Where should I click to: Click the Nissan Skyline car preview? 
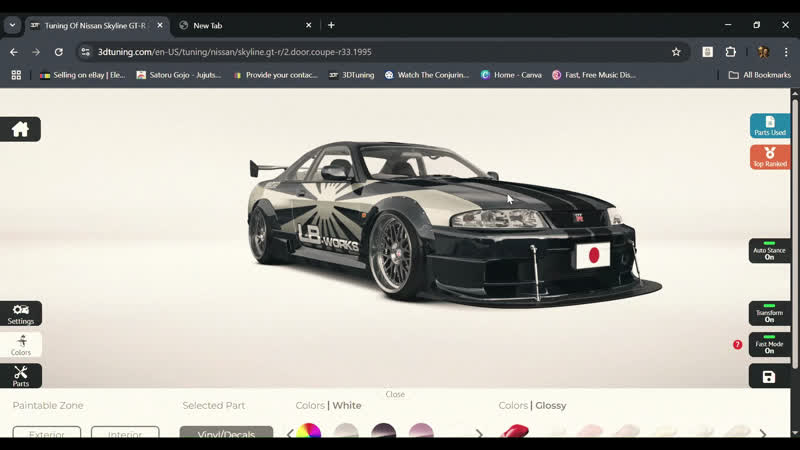[x=454, y=224]
